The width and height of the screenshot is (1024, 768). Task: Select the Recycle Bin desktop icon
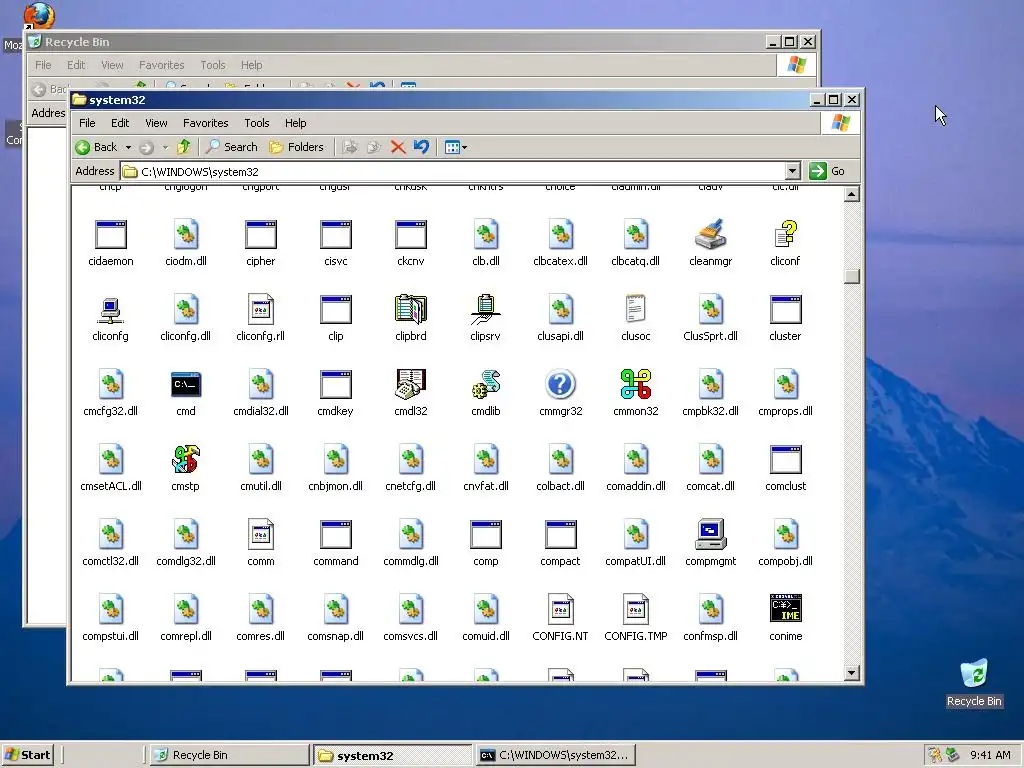pyautogui.click(x=974, y=683)
